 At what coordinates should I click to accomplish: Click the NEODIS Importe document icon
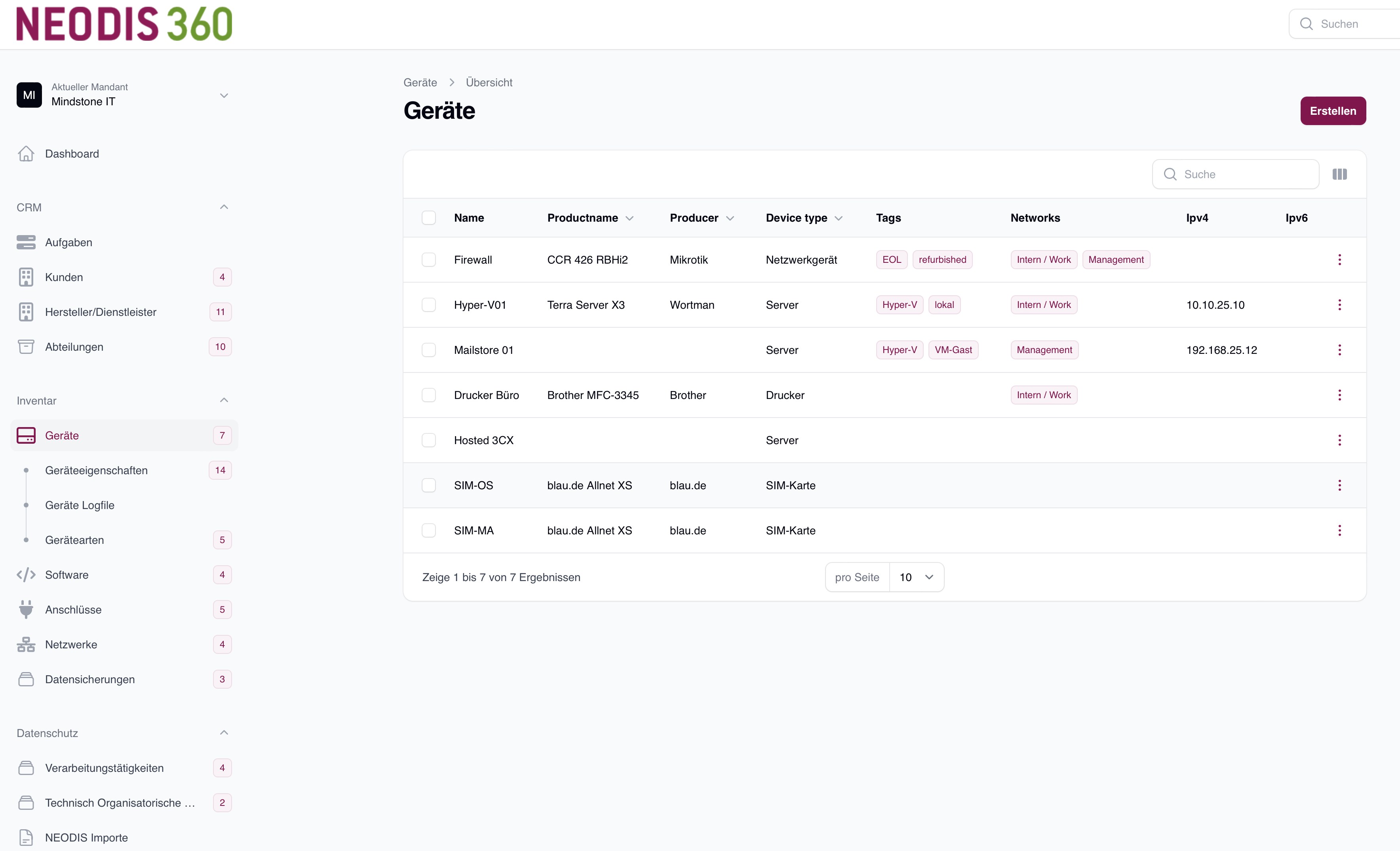(x=26, y=838)
